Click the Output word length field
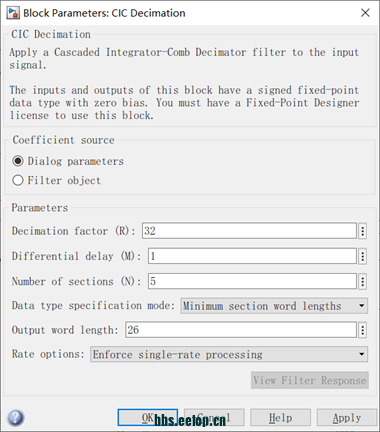 pos(241,330)
